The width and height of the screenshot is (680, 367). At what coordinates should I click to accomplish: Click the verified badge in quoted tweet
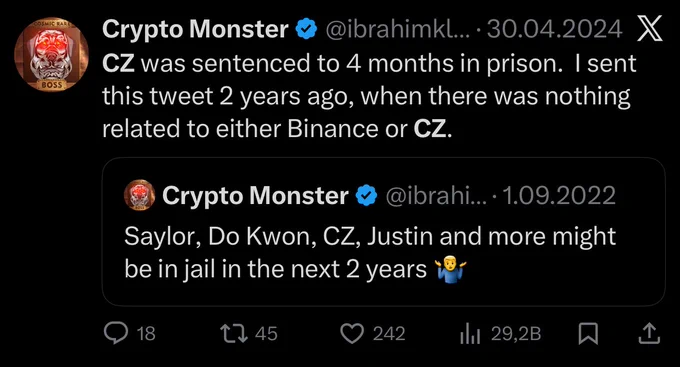point(366,196)
